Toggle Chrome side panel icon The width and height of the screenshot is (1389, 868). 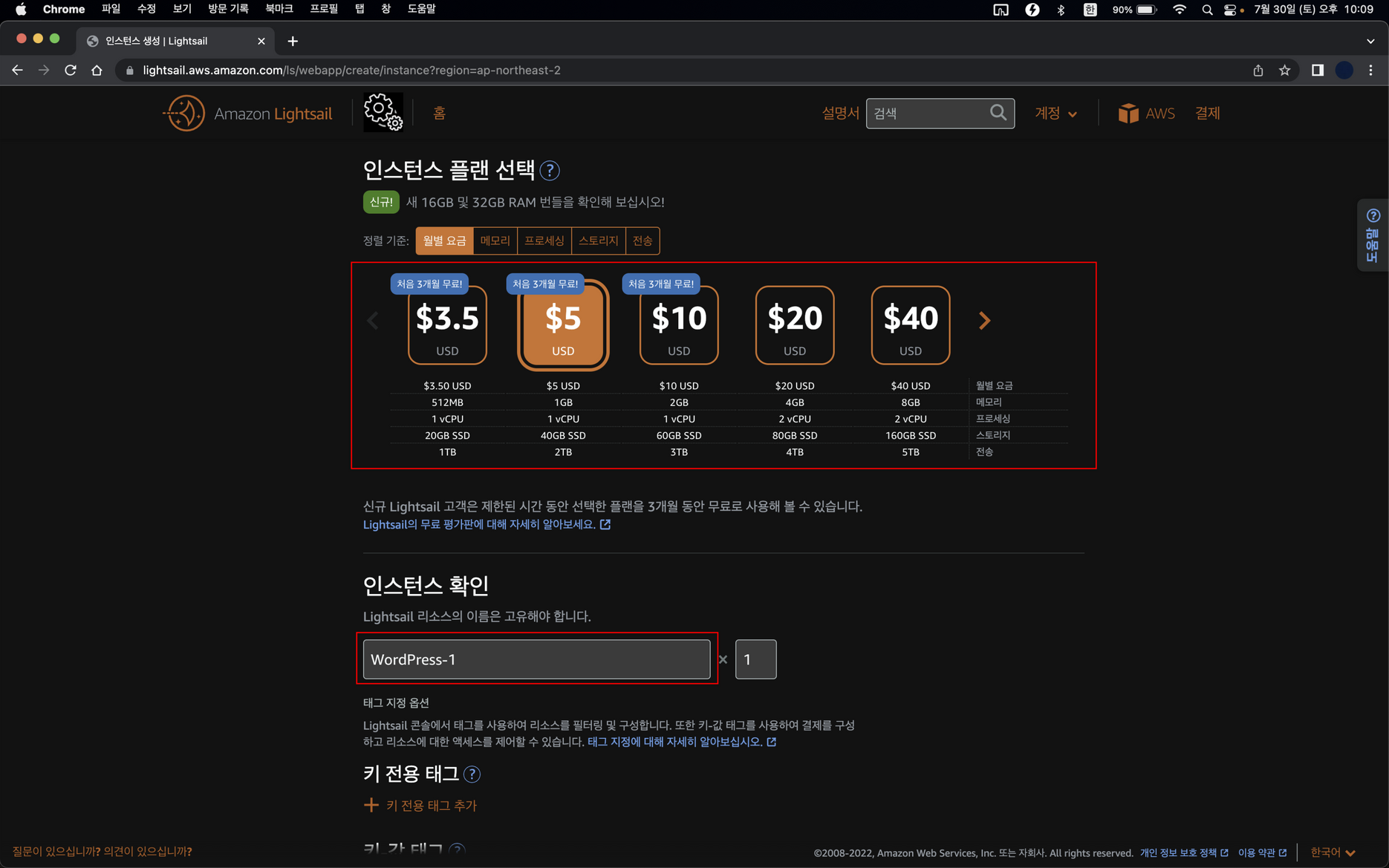pyautogui.click(x=1317, y=71)
